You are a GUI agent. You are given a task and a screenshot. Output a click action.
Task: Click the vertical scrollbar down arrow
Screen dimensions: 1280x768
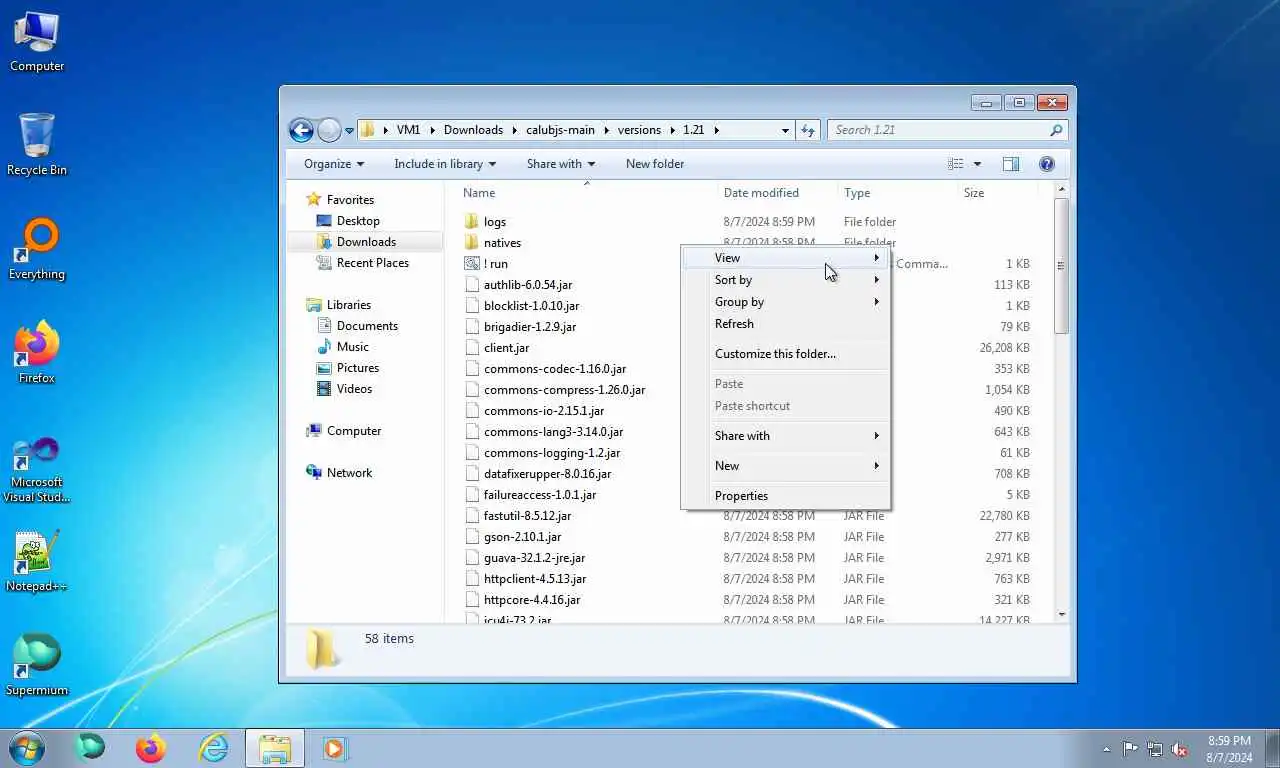[x=1062, y=615]
